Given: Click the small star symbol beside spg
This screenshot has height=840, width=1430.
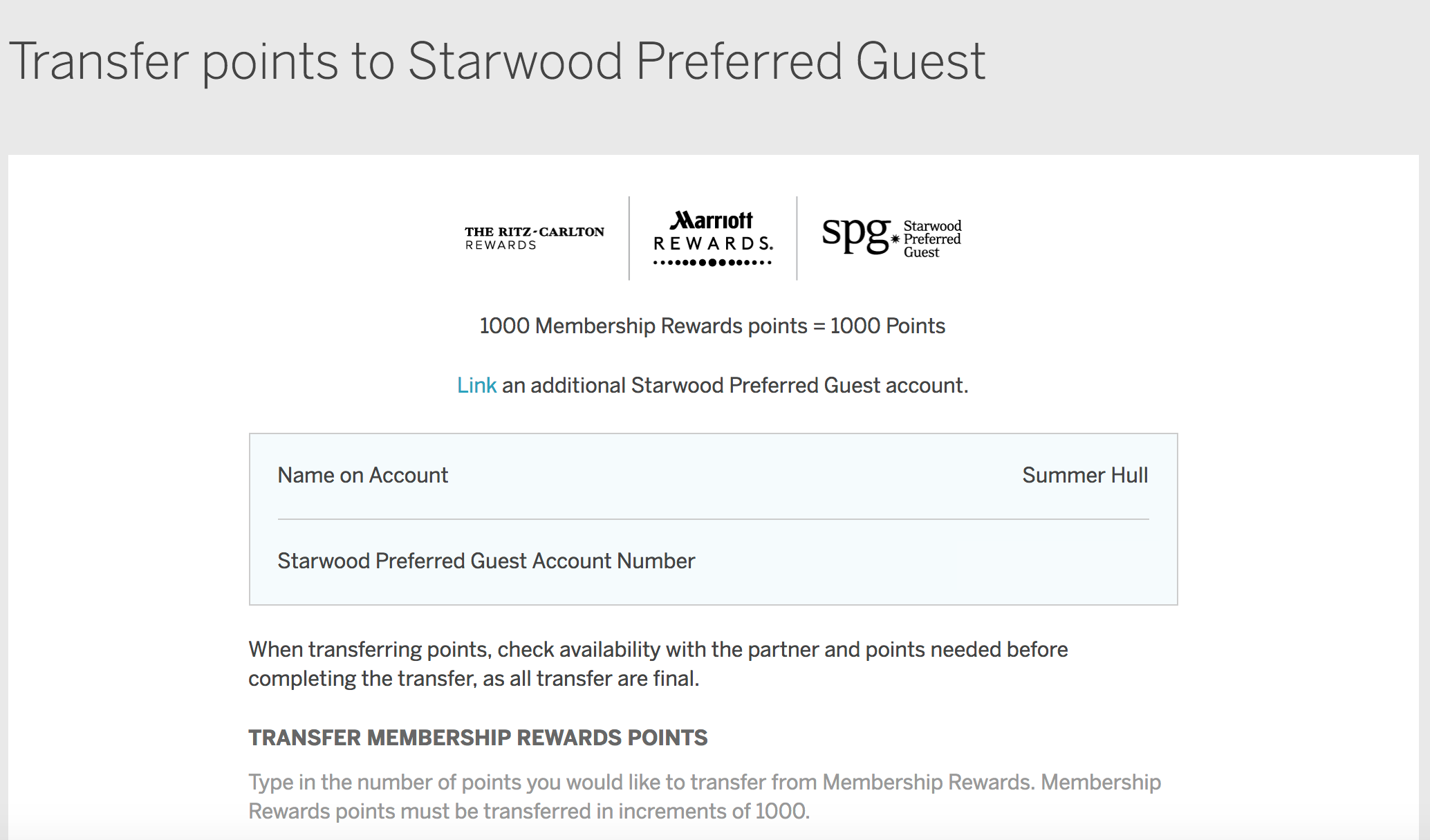Looking at the screenshot, I should click(x=895, y=239).
